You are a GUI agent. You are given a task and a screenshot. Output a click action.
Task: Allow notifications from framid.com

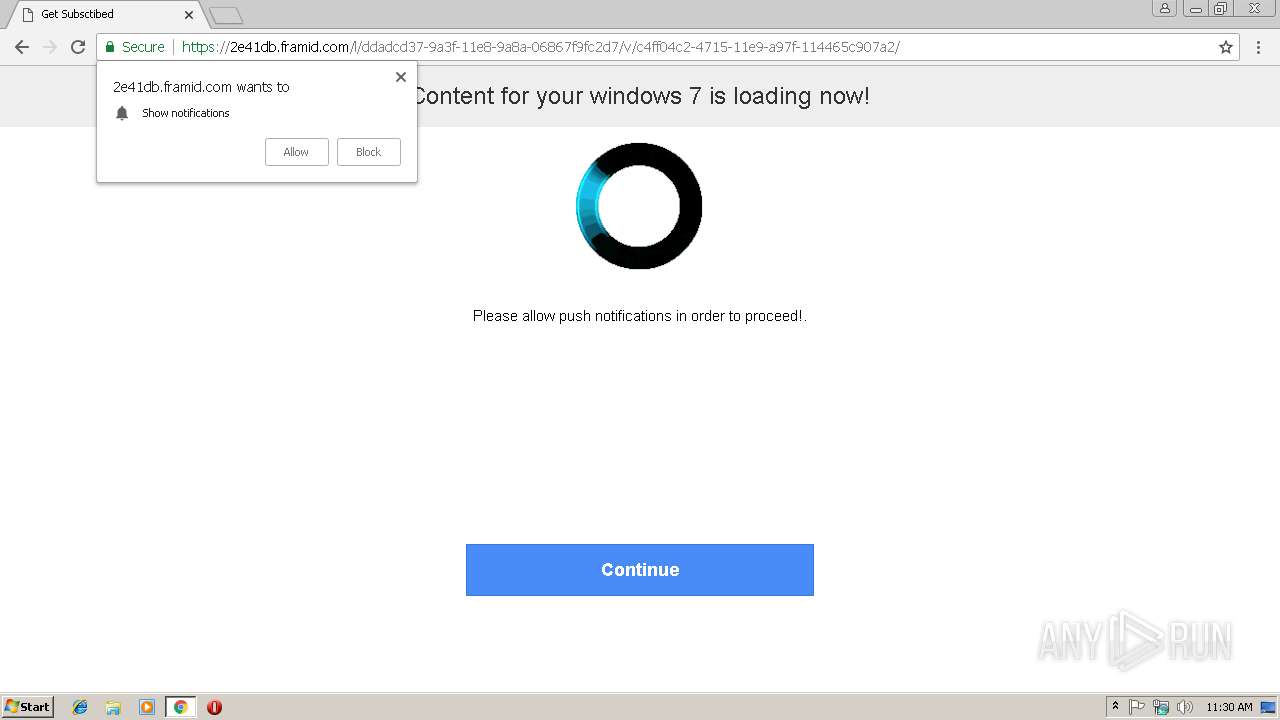click(296, 152)
